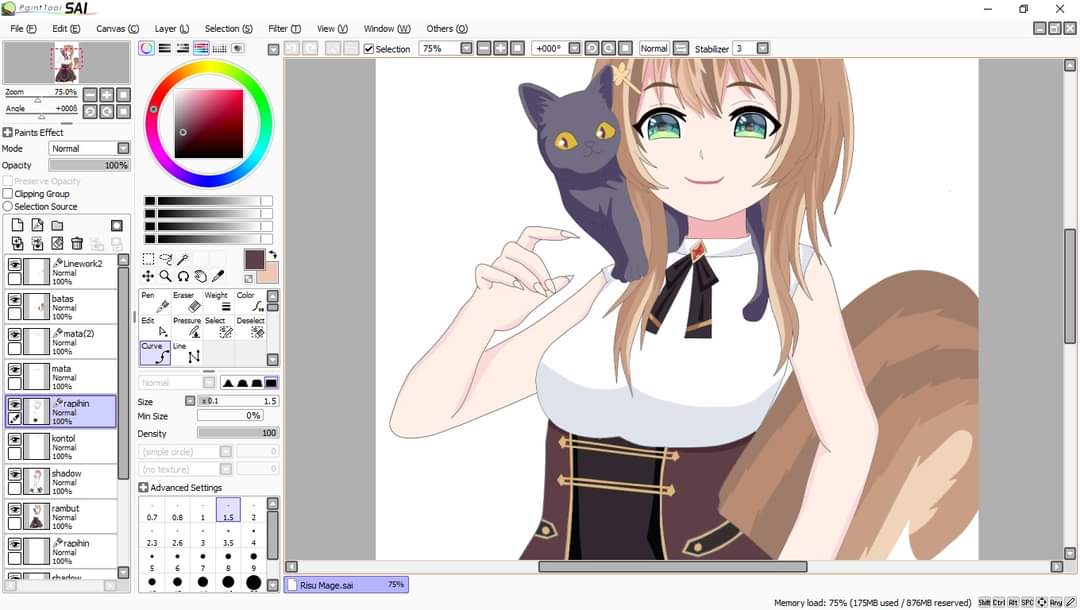Select the zoom magnifier tool

pyautogui.click(x=165, y=276)
